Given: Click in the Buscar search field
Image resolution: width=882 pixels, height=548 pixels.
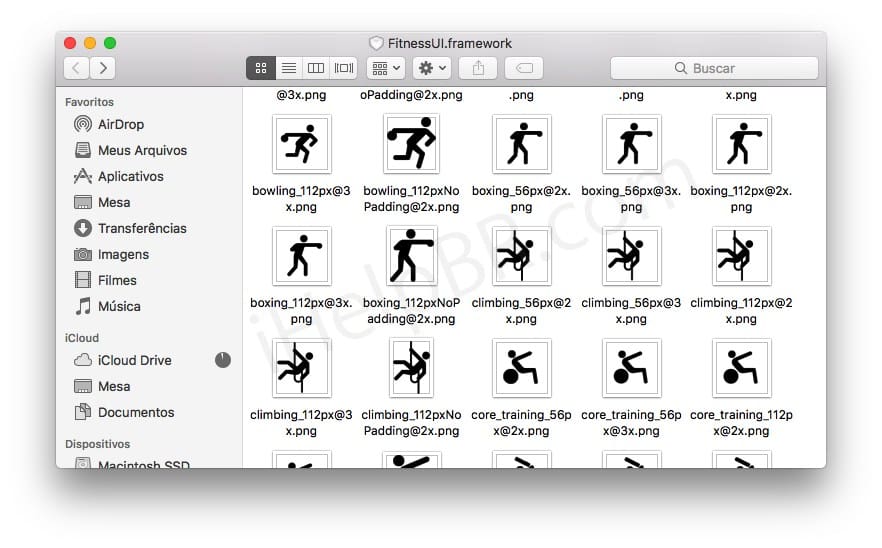Looking at the screenshot, I should pos(714,68).
